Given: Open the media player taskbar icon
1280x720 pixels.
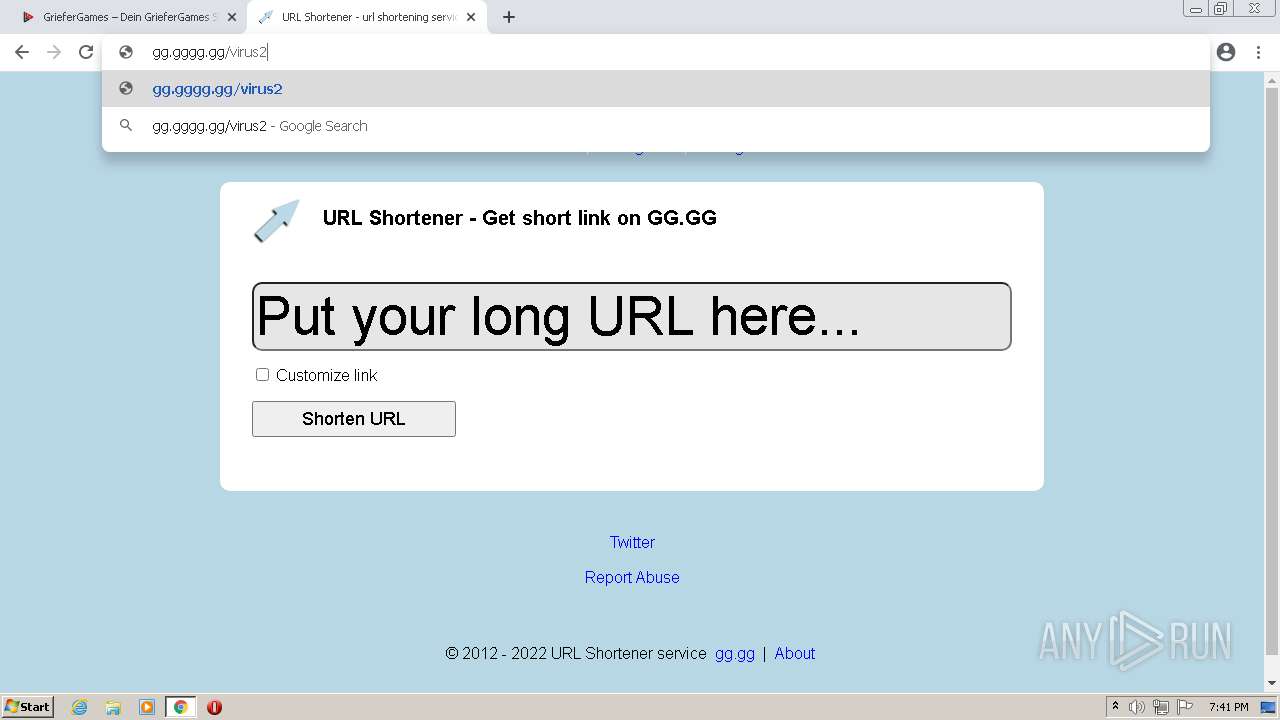Looking at the screenshot, I should [147, 707].
